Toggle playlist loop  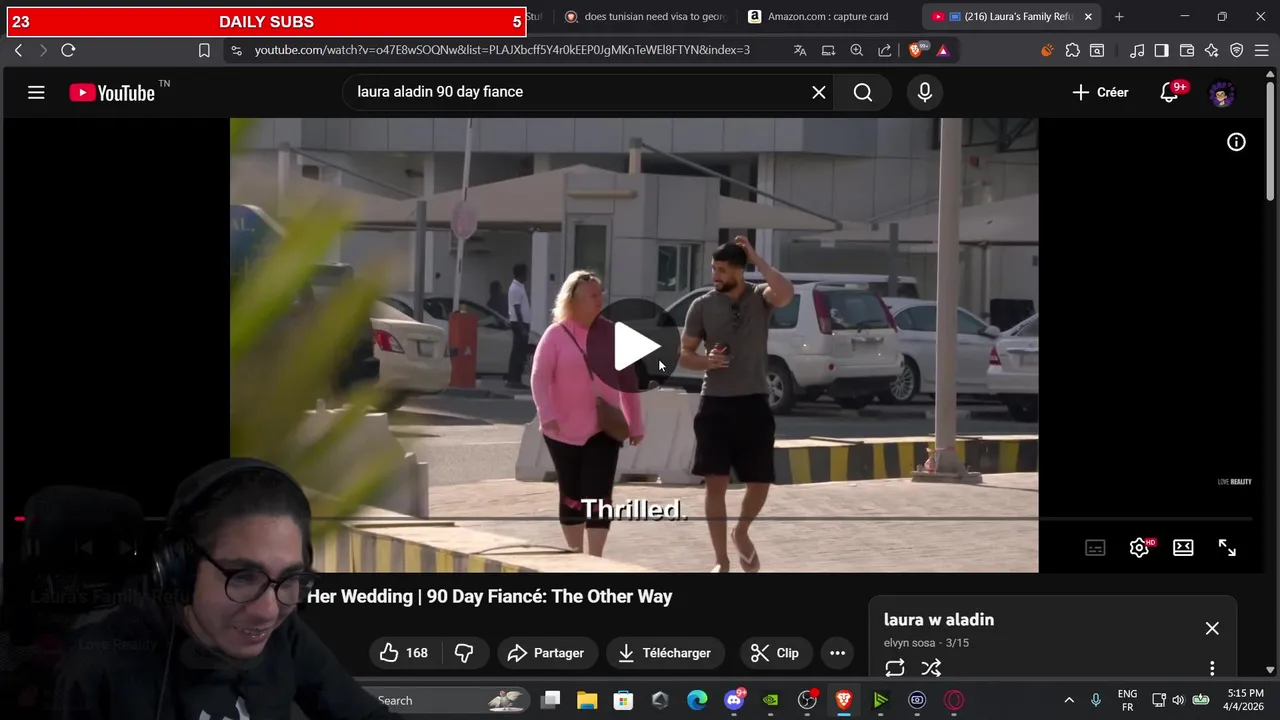(895, 668)
